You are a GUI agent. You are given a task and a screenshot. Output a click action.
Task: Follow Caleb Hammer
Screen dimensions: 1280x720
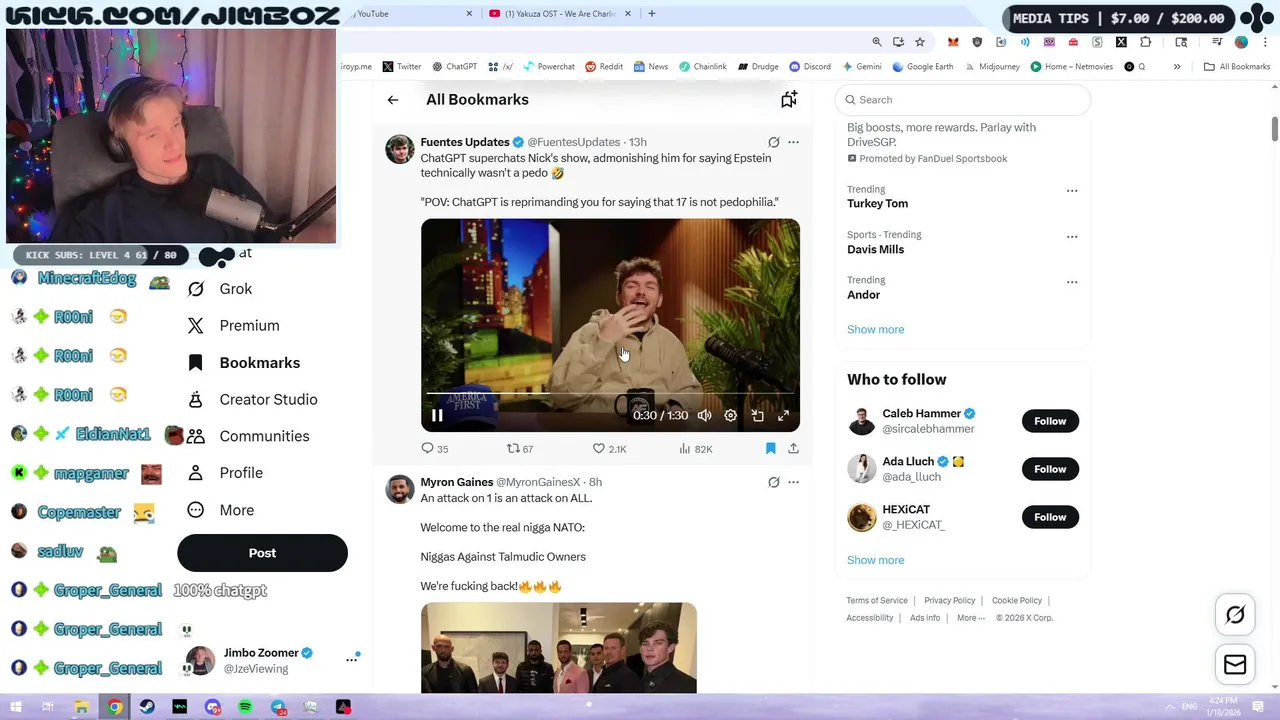coord(1050,421)
